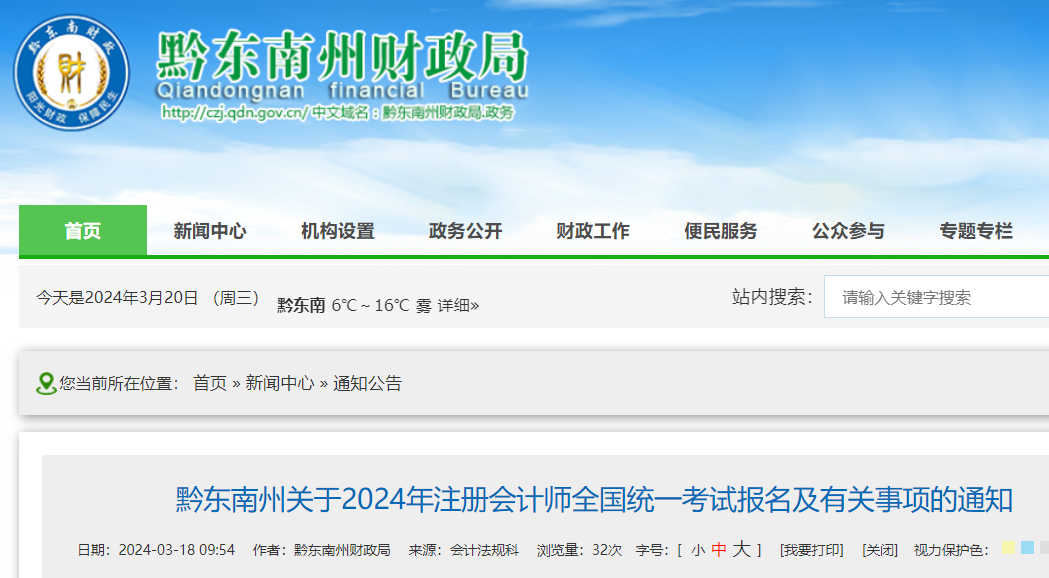Open the 首页 navigation tab
This screenshot has height=578, width=1049.
tap(83, 231)
